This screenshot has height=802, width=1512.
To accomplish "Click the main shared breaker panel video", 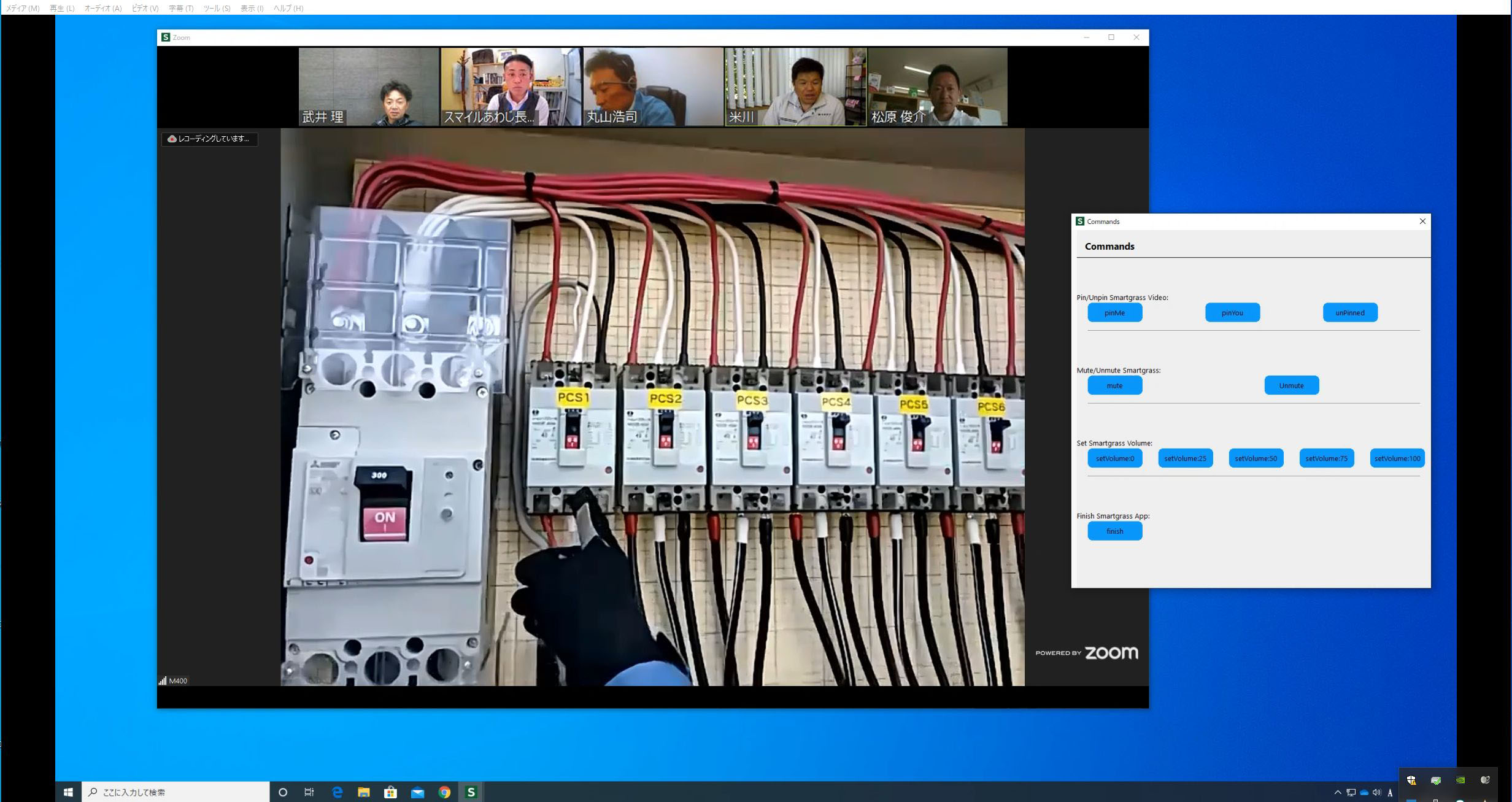I will coord(652,407).
